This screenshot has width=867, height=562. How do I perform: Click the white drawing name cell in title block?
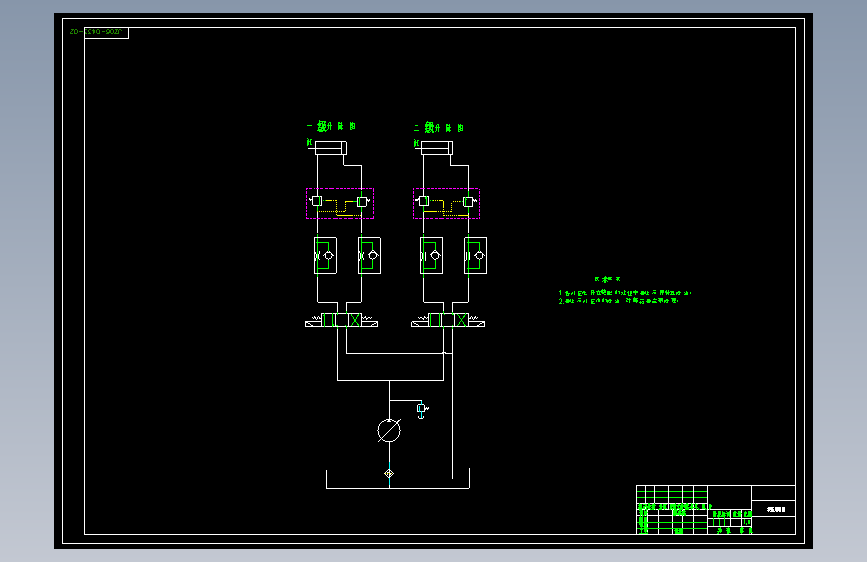point(774,509)
